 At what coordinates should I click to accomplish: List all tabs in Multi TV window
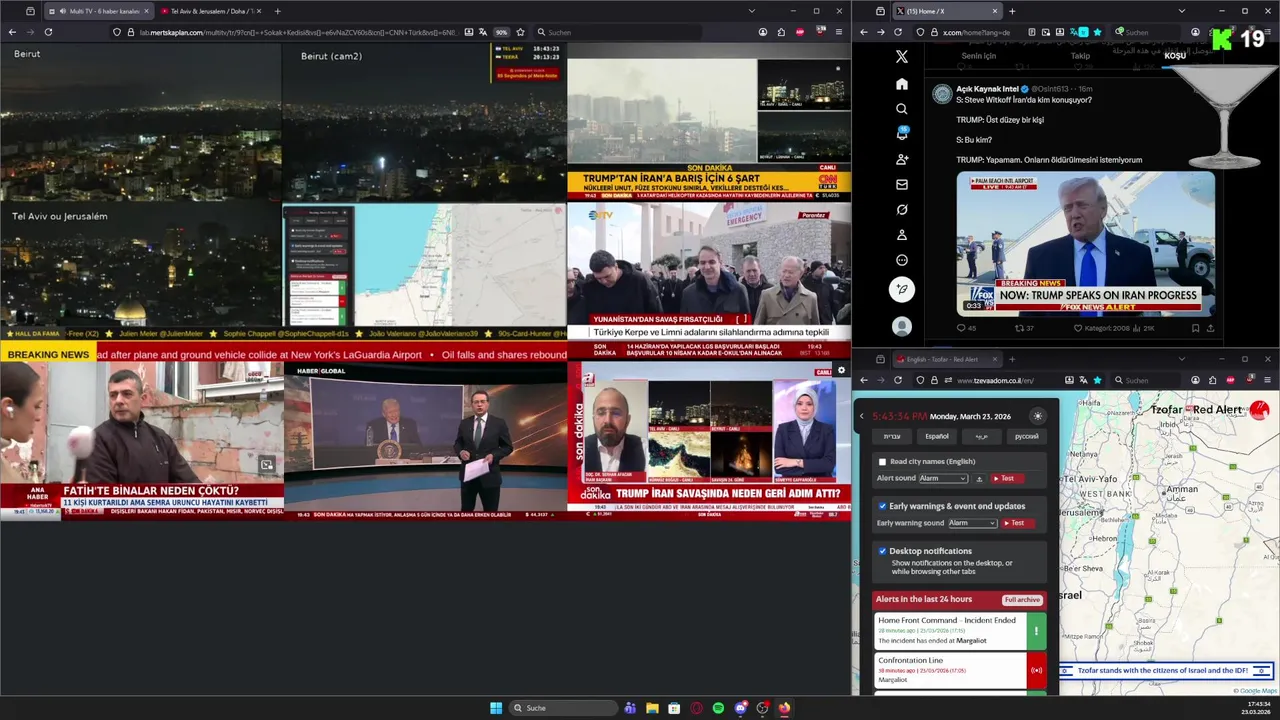751,11
